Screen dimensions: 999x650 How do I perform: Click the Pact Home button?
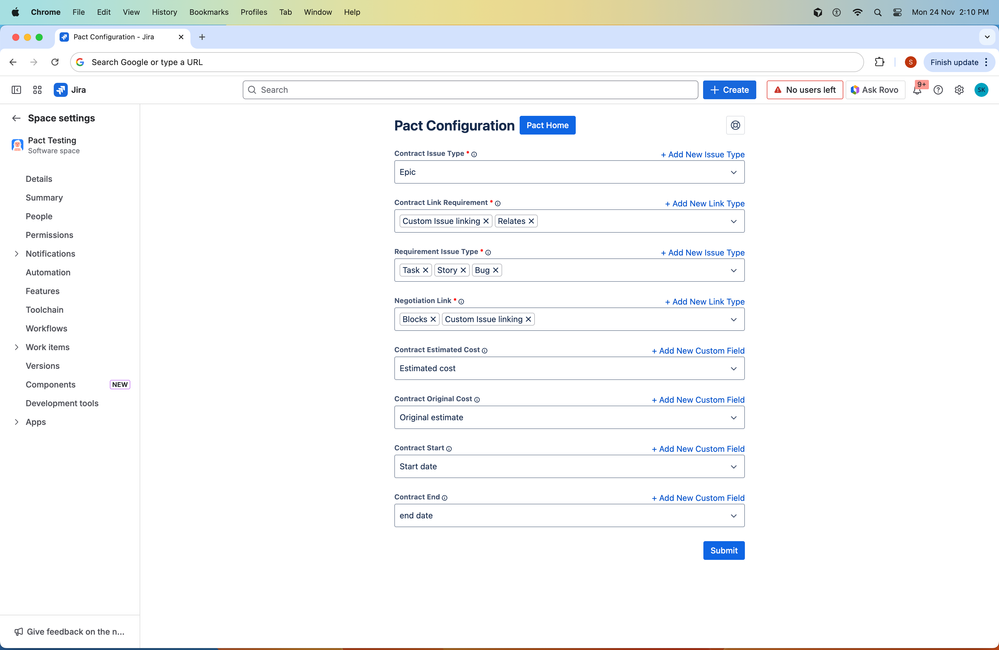[547, 126]
